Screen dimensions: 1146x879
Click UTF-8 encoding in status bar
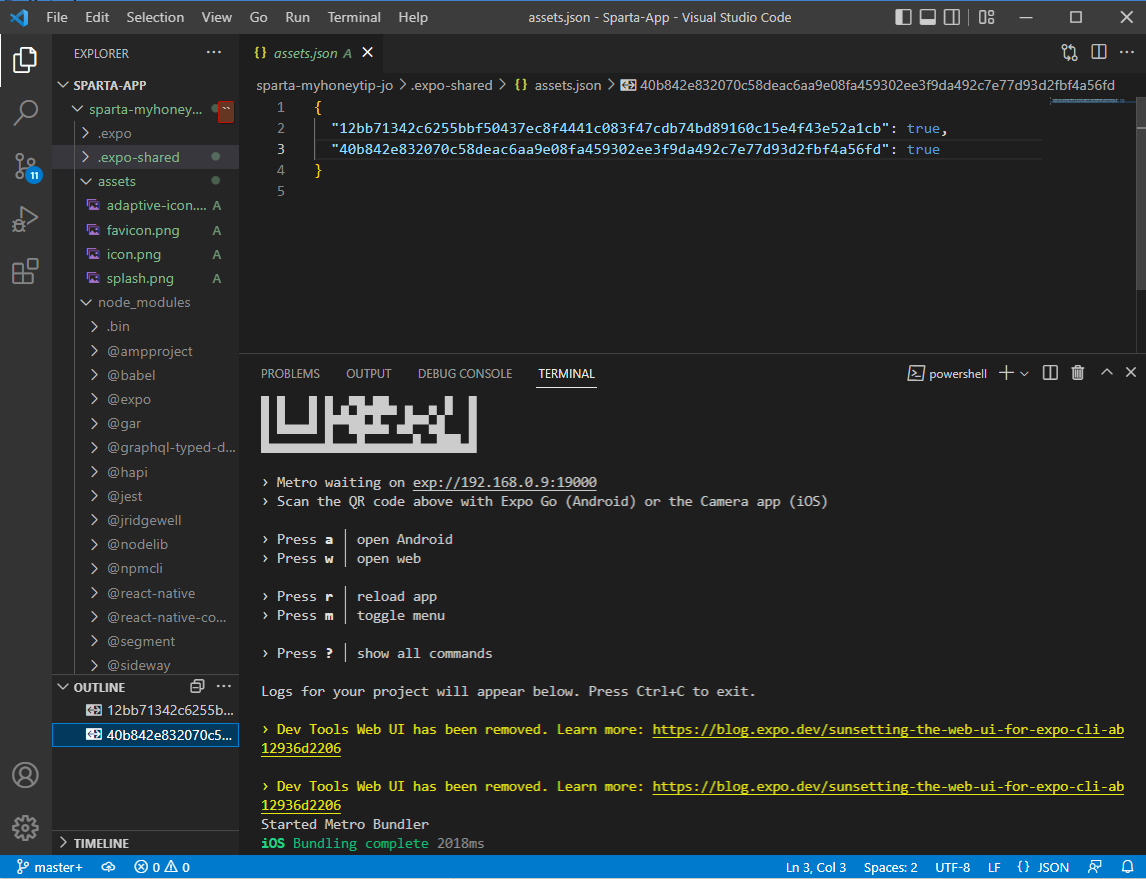952,867
